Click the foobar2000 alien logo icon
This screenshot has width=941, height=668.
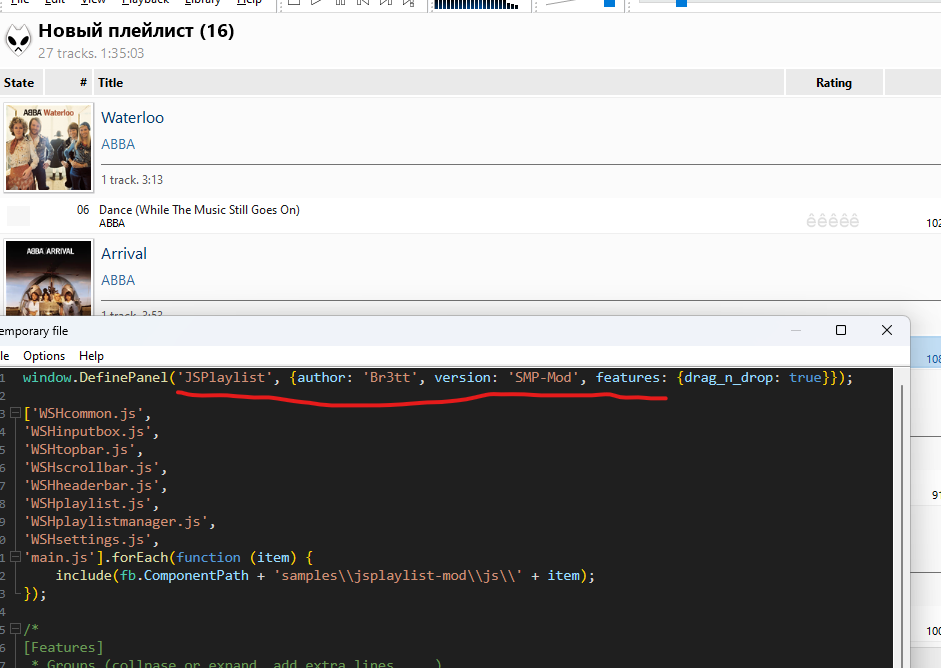(18, 40)
